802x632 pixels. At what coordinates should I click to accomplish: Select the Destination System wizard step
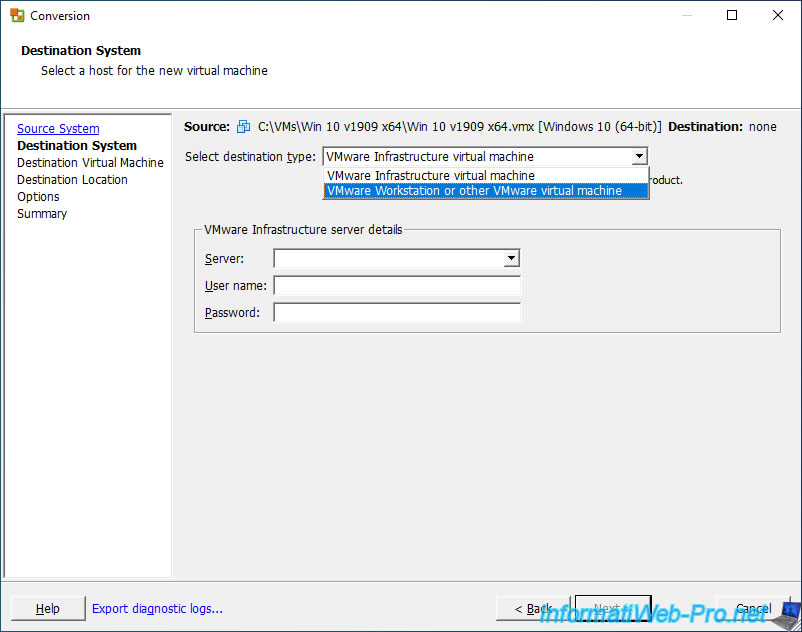77,145
